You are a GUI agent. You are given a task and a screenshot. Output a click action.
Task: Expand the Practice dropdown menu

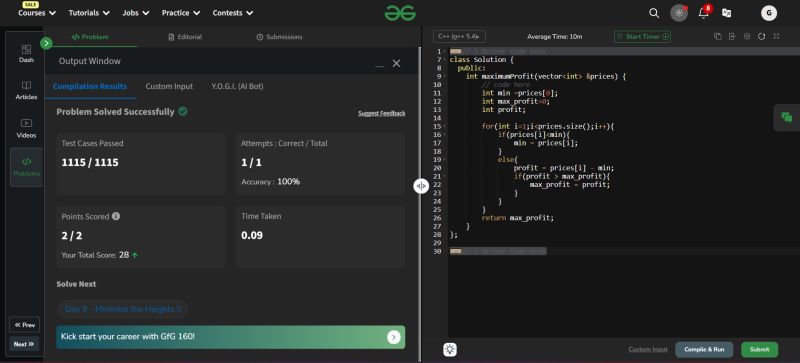pos(181,13)
